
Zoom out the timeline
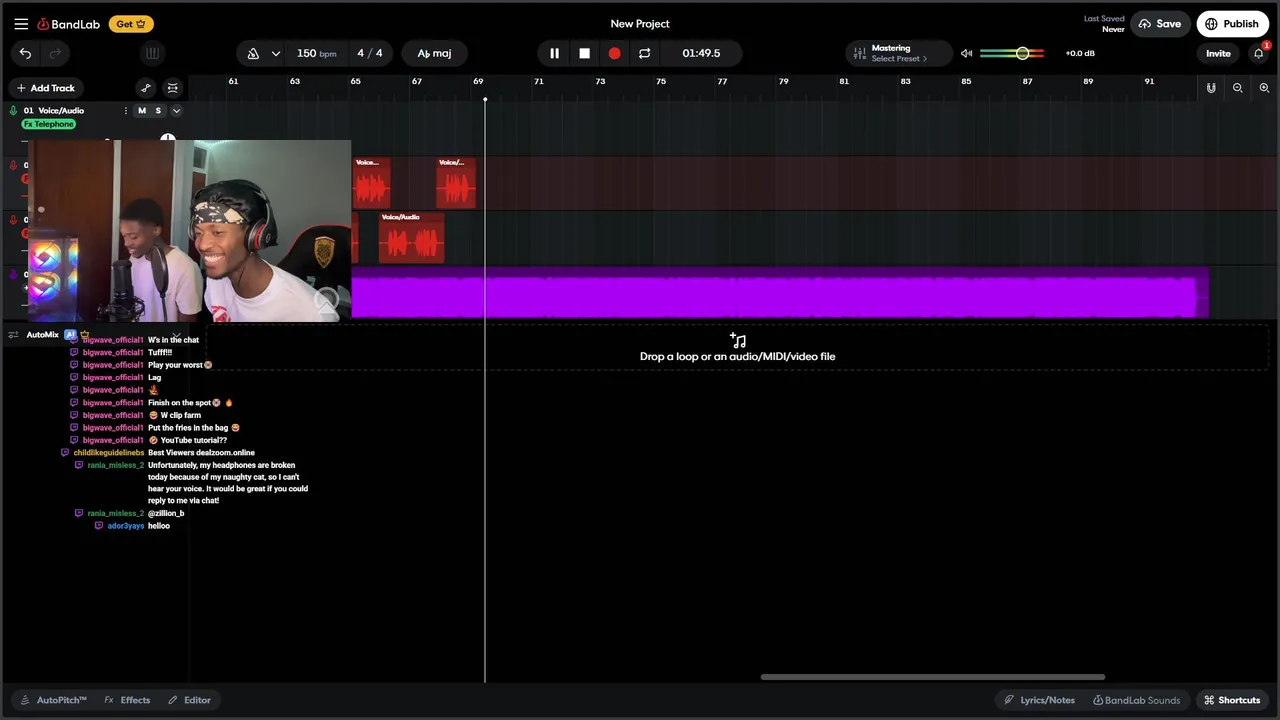pyautogui.click(x=1238, y=88)
